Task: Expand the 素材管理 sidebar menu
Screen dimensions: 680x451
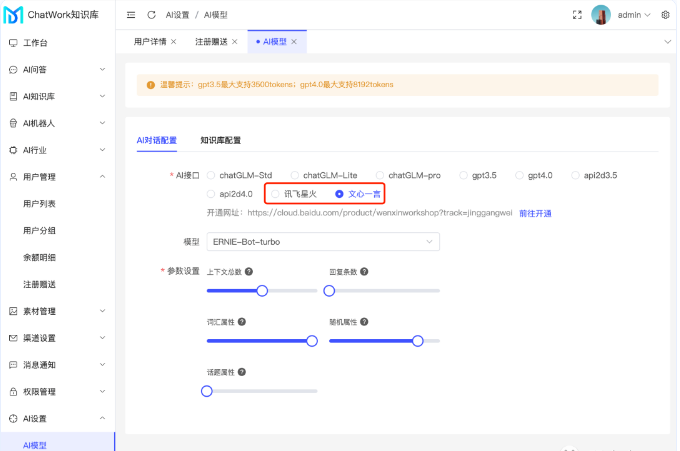Action: click(102, 311)
